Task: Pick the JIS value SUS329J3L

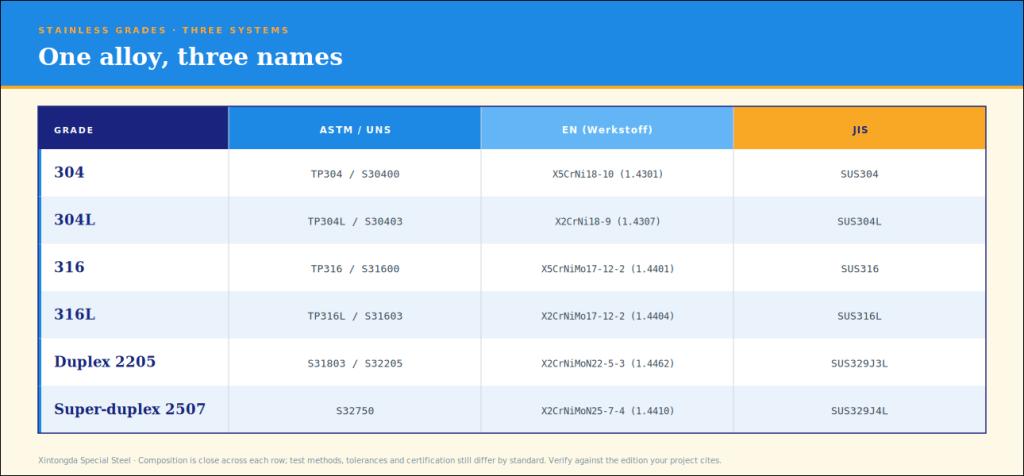Action: 859,364
